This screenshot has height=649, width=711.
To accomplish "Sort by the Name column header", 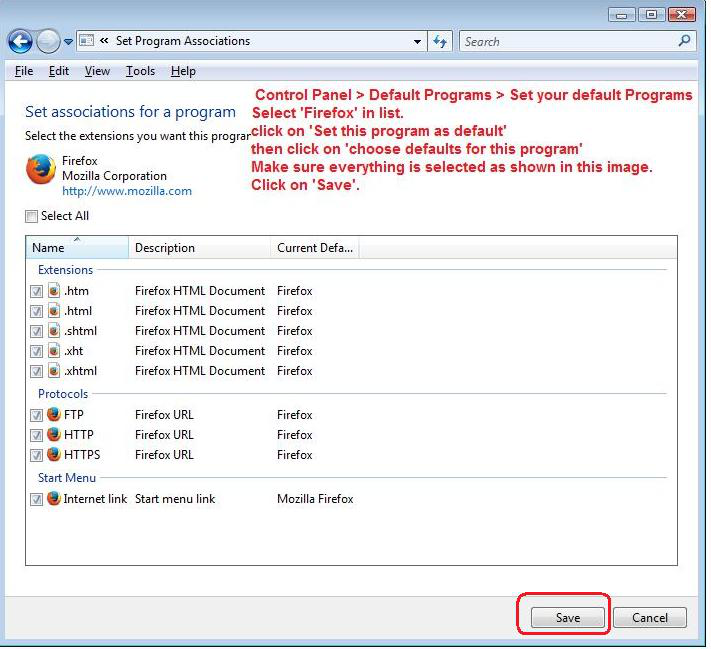I will tap(77, 248).
